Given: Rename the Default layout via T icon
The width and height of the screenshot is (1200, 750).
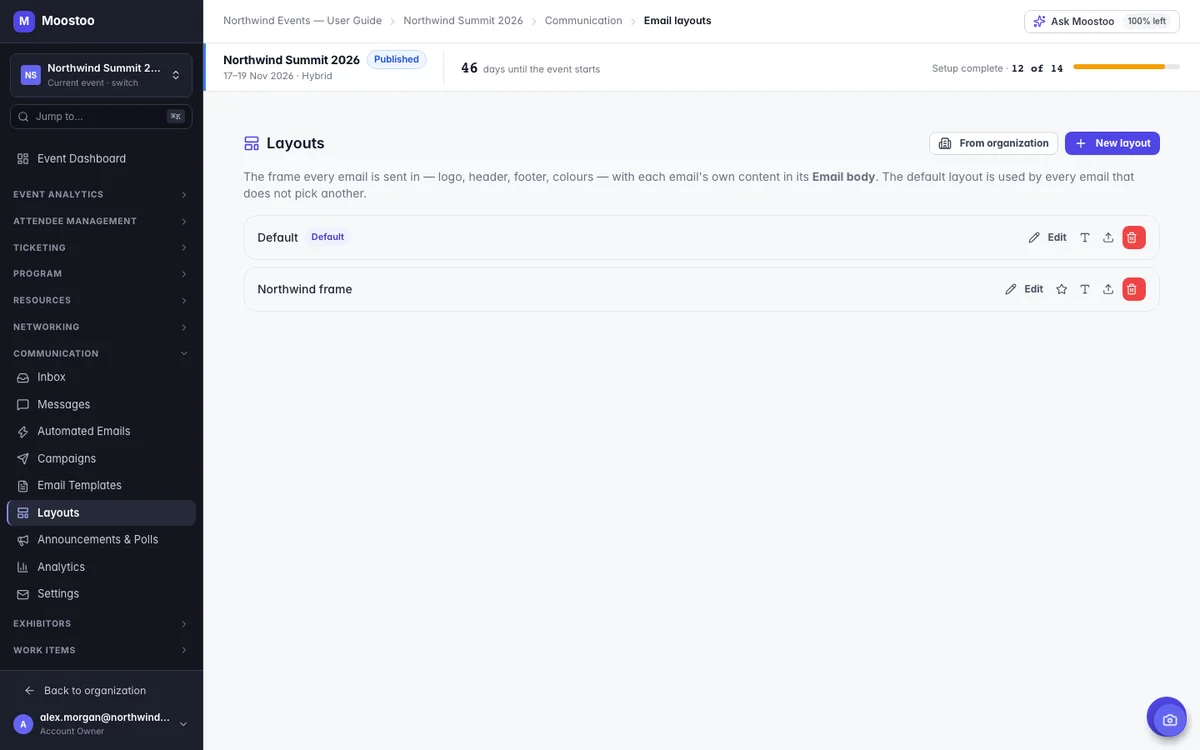Looking at the screenshot, I should coord(1085,237).
